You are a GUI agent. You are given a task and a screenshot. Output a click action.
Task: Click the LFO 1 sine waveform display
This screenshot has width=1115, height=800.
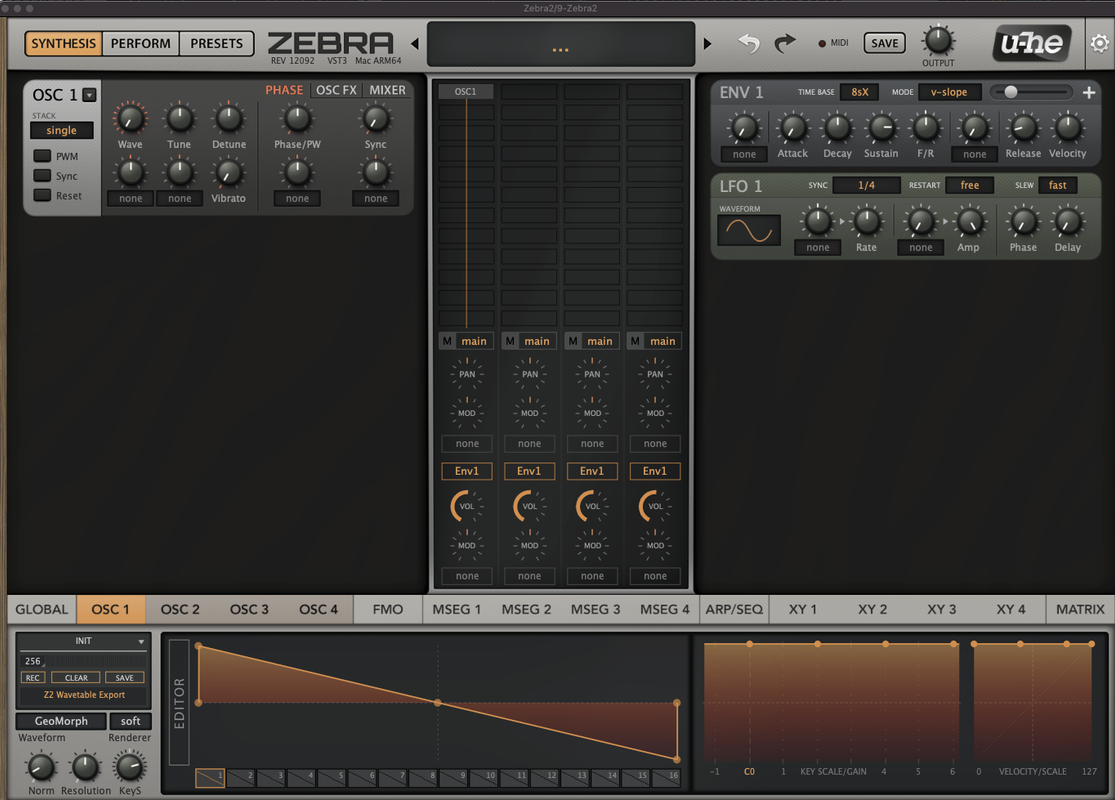point(749,230)
